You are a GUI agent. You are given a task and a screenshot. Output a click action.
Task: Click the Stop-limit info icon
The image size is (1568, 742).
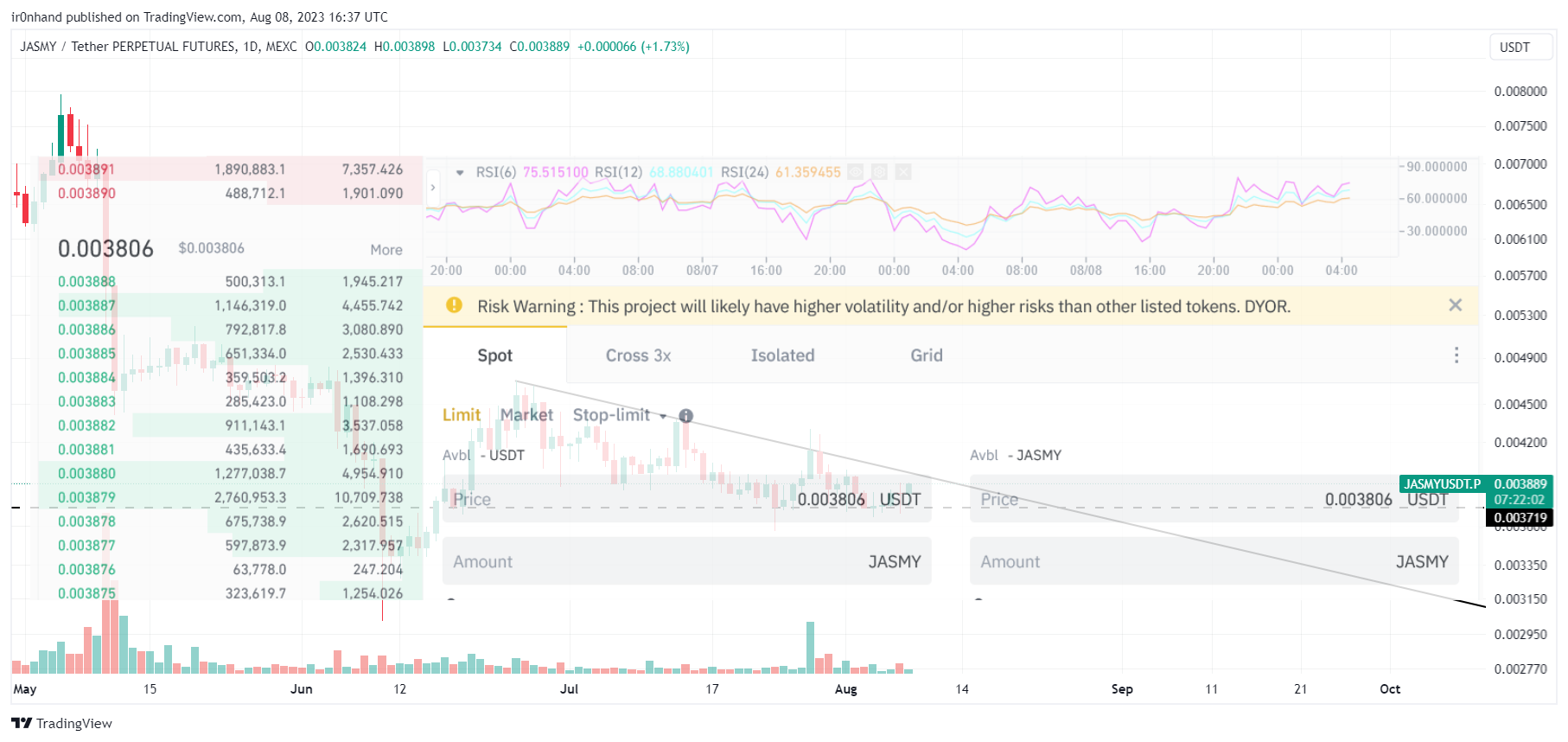point(686,416)
